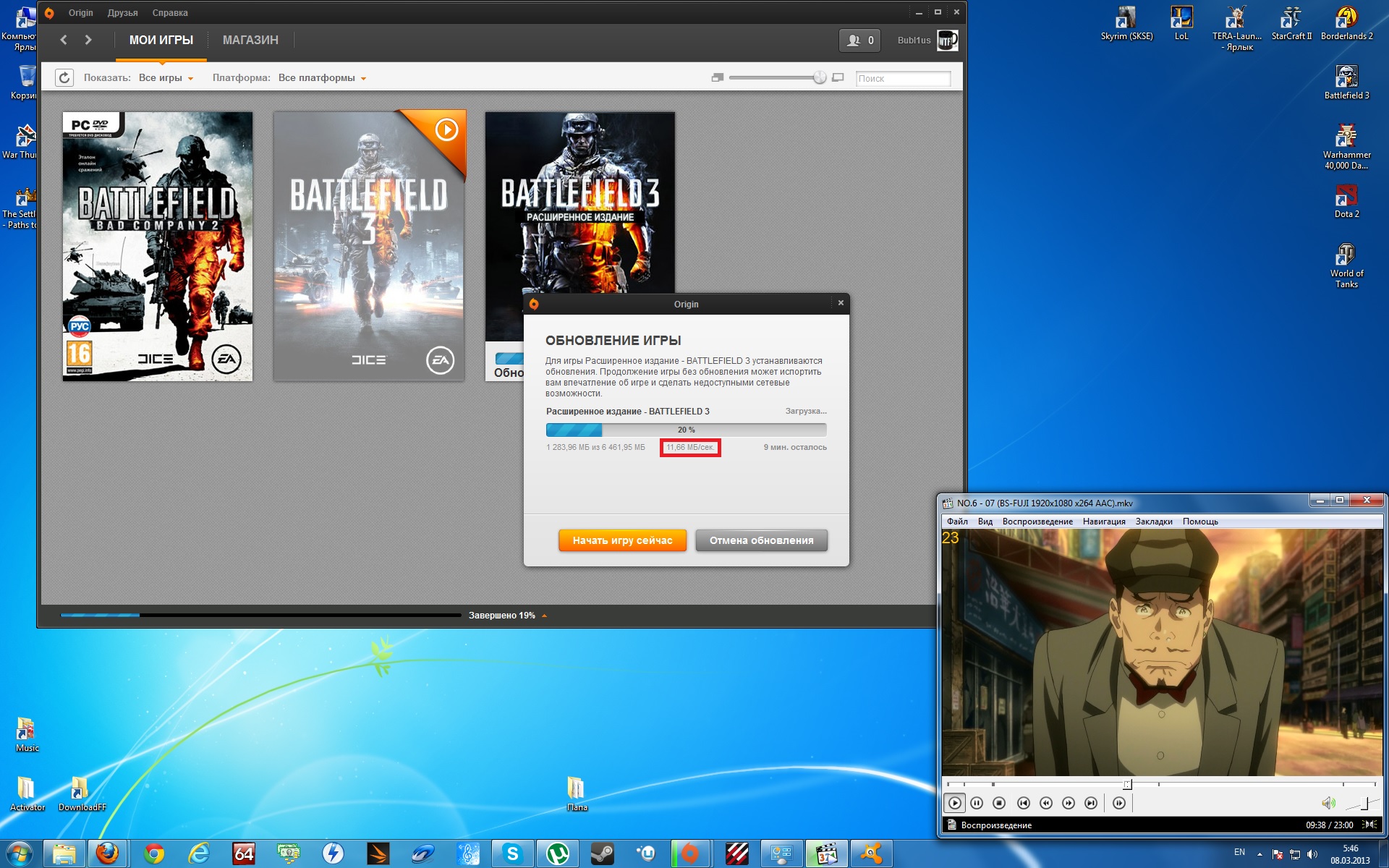Open system tray volume icon
The width and height of the screenshot is (1389, 868).
click(1312, 854)
